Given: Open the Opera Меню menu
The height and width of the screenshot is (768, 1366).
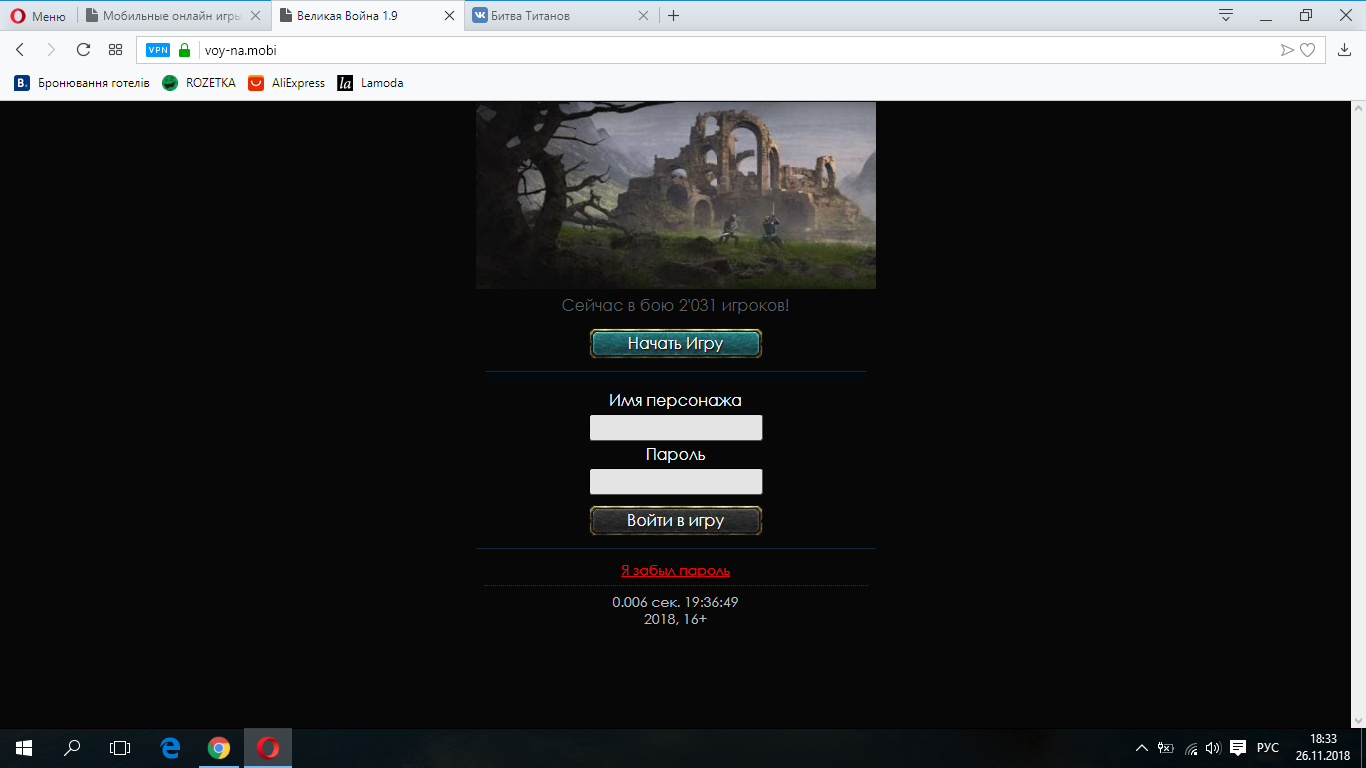Looking at the screenshot, I should coord(38,16).
